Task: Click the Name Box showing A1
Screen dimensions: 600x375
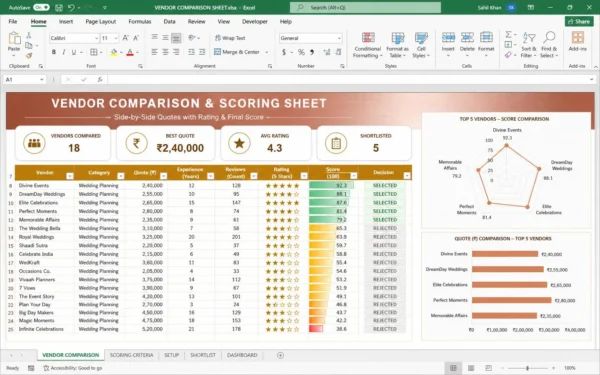Action: click(x=24, y=79)
